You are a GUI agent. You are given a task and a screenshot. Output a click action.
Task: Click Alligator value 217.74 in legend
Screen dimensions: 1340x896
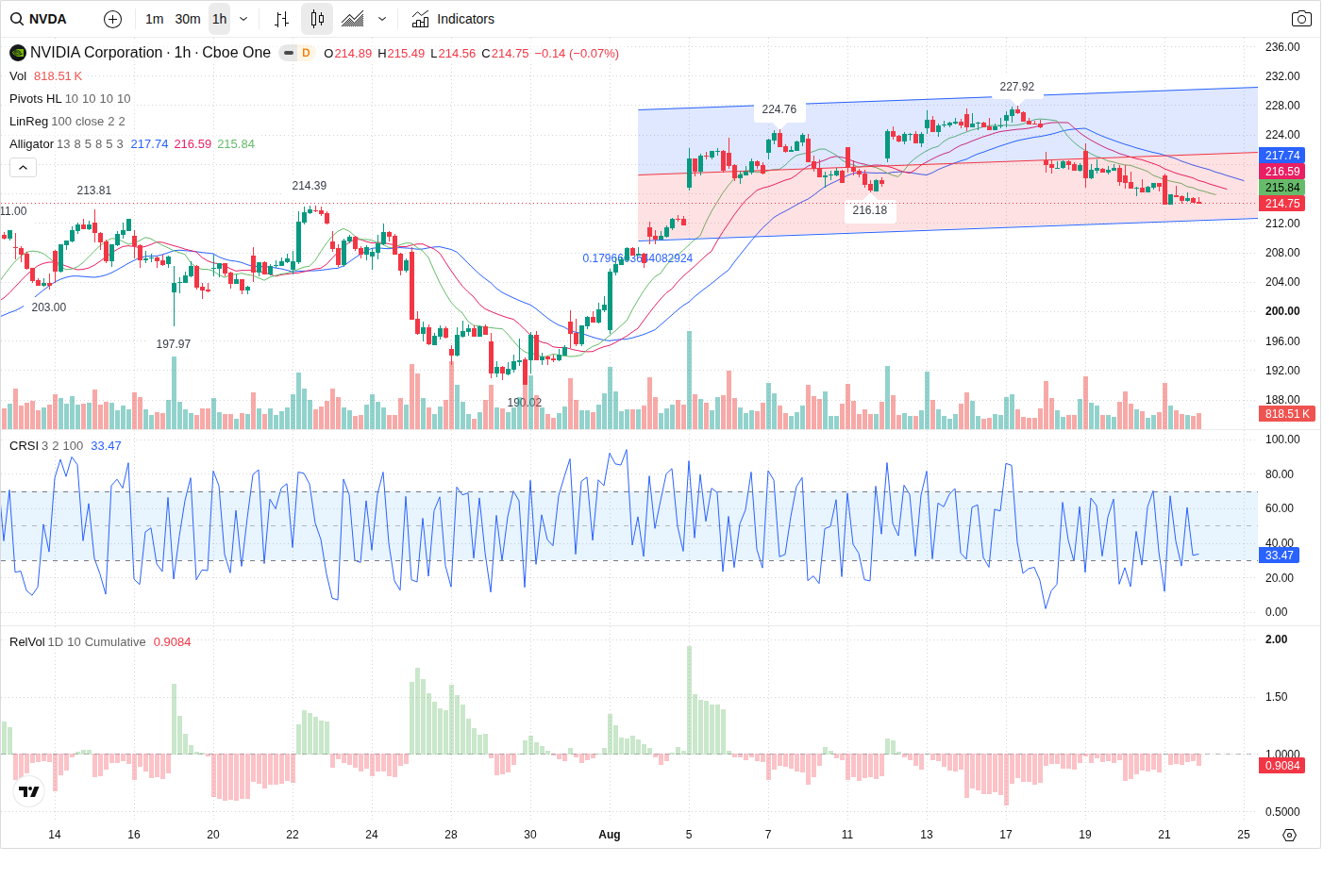click(149, 144)
